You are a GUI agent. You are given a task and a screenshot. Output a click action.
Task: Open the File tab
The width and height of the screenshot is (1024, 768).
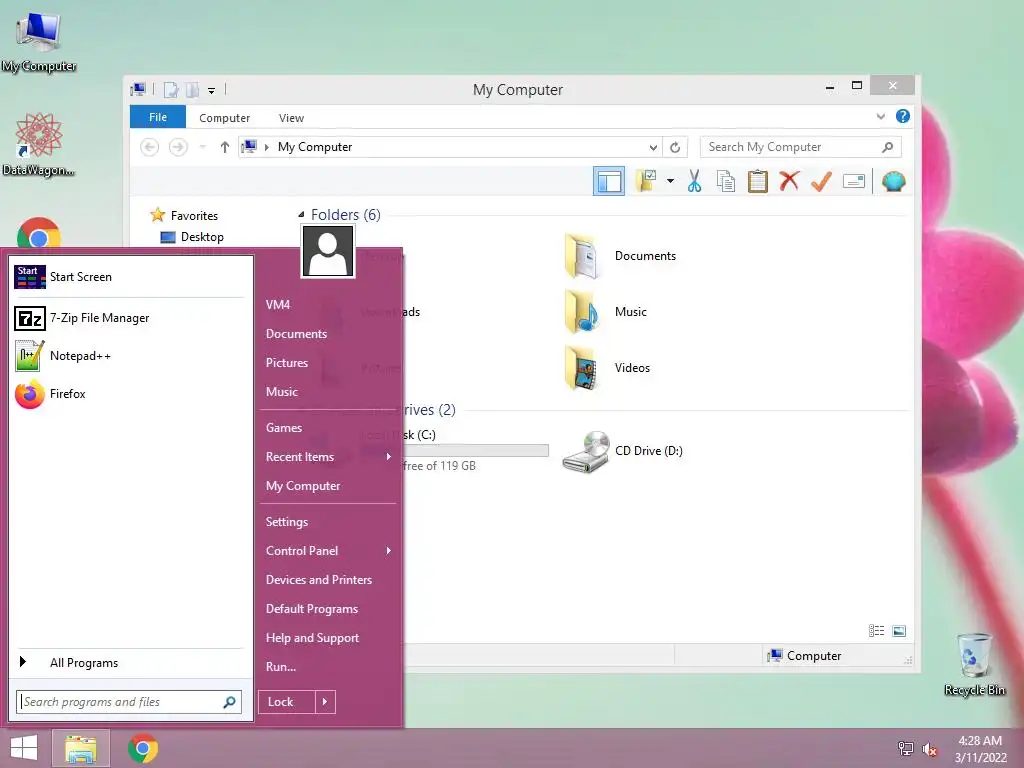tap(158, 117)
